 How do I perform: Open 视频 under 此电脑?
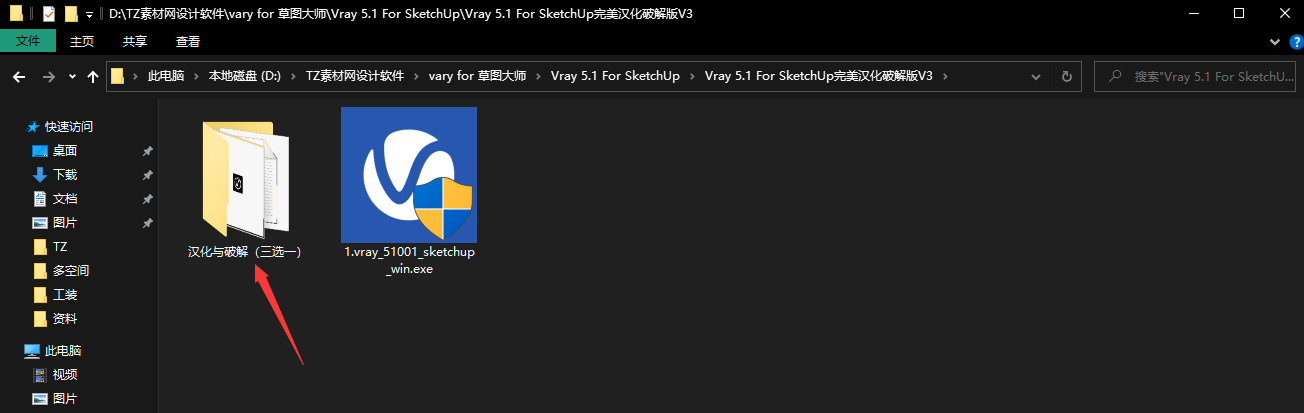pyautogui.click(x=65, y=375)
